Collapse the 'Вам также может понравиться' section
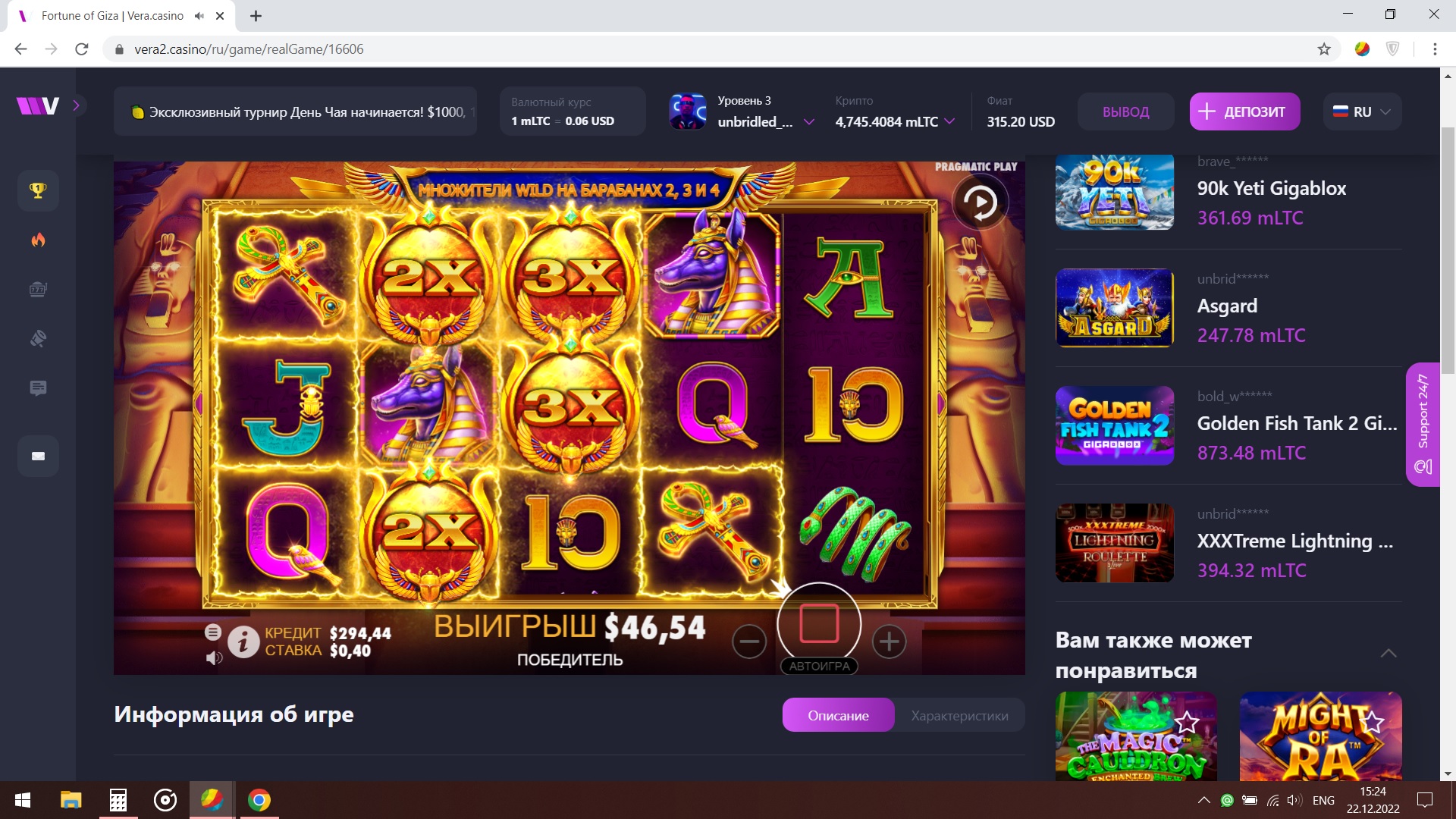Viewport: 1456px width, 819px height. [x=1389, y=654]
